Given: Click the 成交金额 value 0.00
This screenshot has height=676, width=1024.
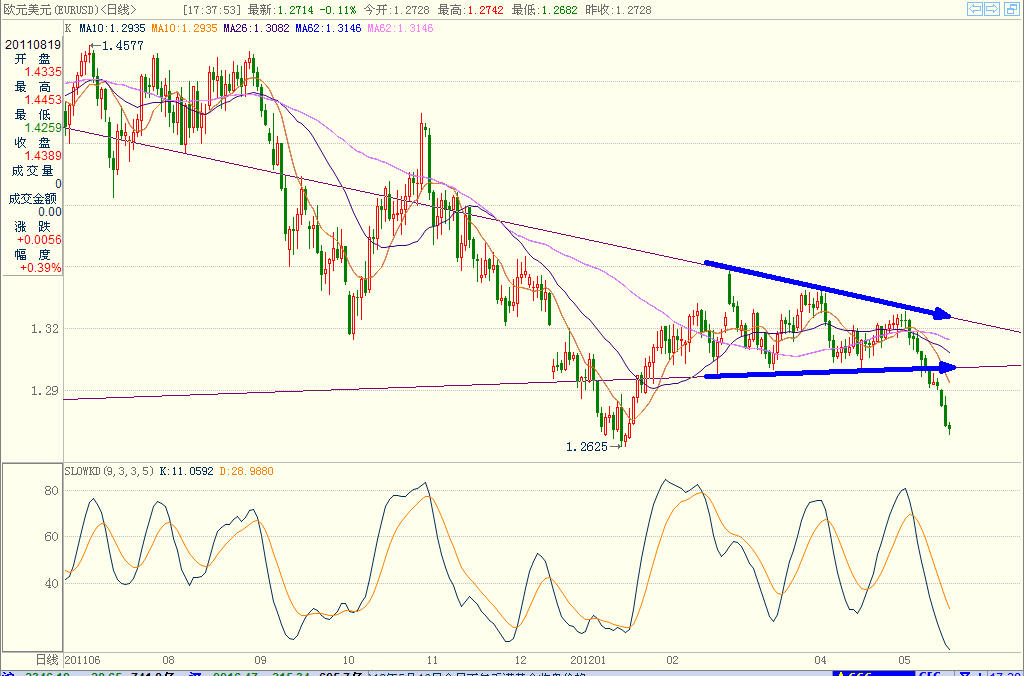Looking at the screenshot, I should (50, 212).
